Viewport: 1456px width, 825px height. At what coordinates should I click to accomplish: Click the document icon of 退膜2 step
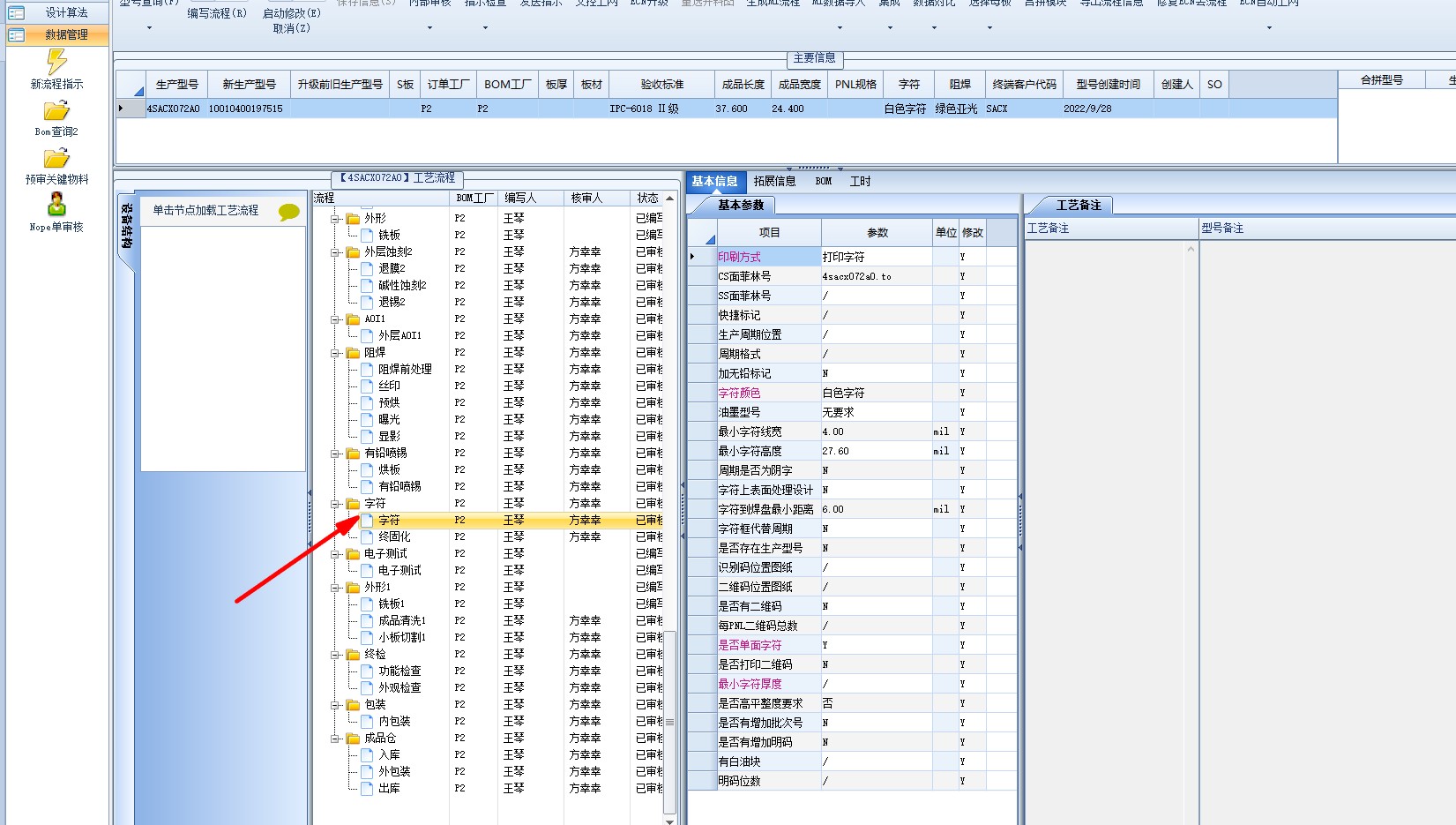click(x=367, y=268)
